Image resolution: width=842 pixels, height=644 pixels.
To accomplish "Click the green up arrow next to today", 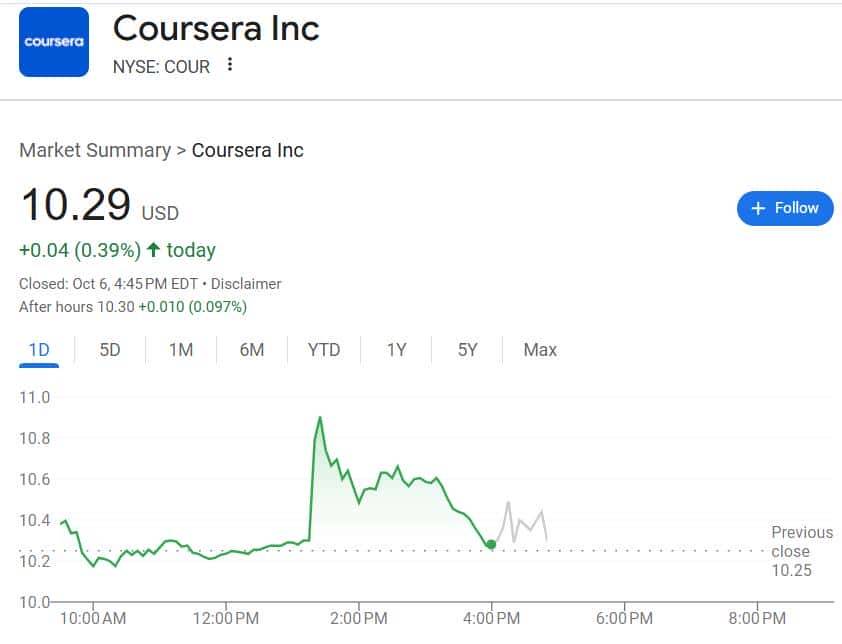I will [x=153, y=250].
